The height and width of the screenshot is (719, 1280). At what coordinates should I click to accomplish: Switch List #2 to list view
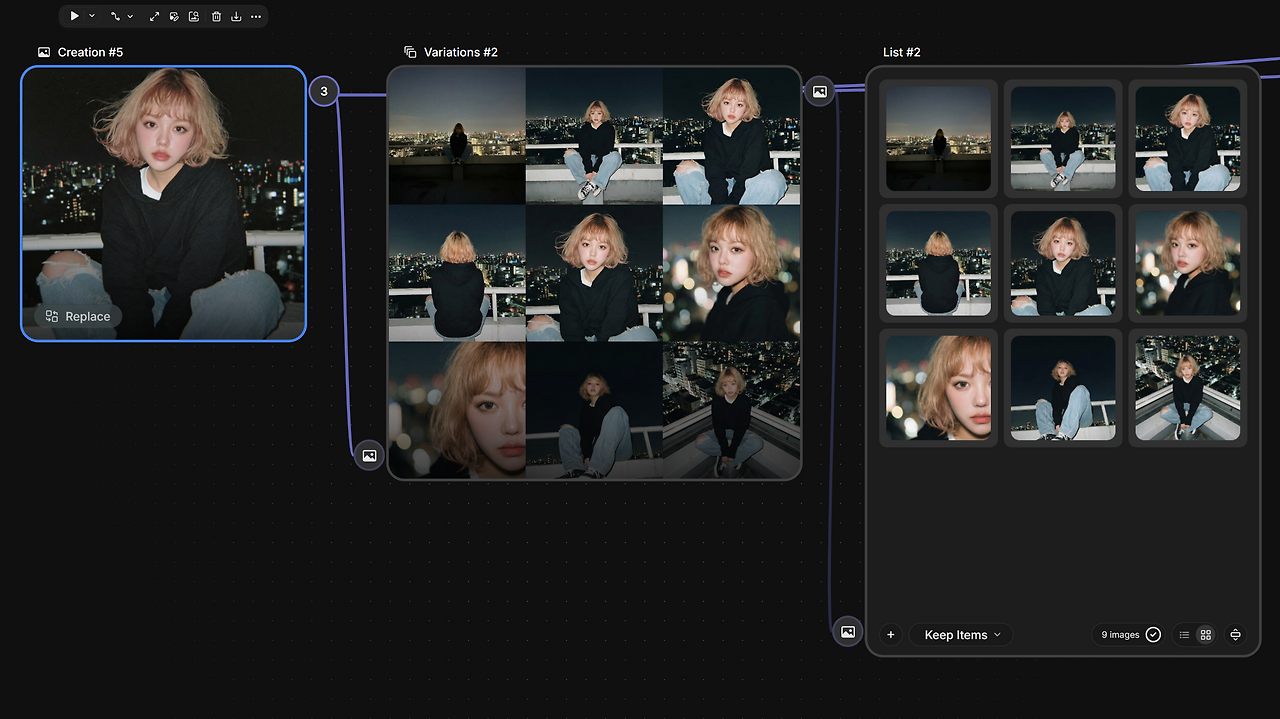click(x=1185, y=635)
